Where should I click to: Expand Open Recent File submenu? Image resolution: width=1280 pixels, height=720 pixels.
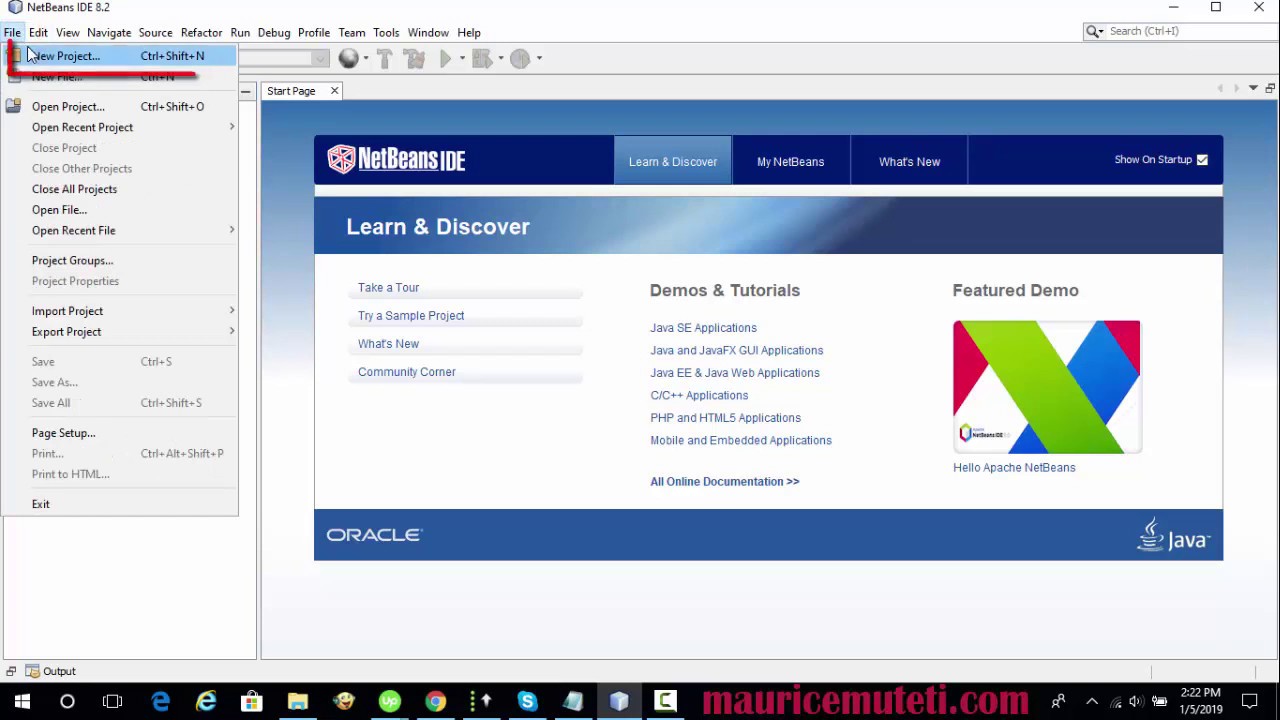click(232, 230)
